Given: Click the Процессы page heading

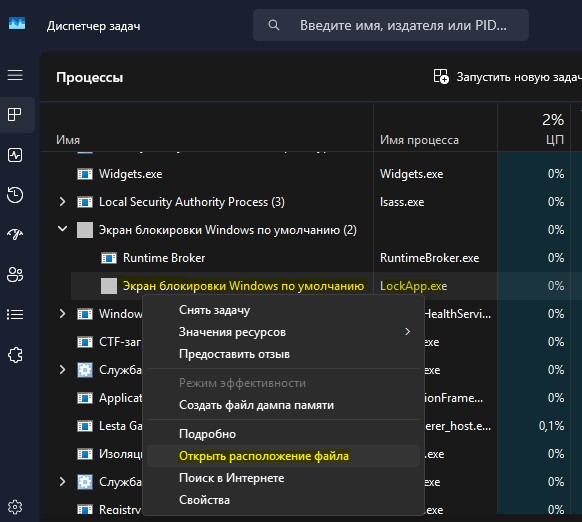Looking at the screenshot, I should 89,78.
